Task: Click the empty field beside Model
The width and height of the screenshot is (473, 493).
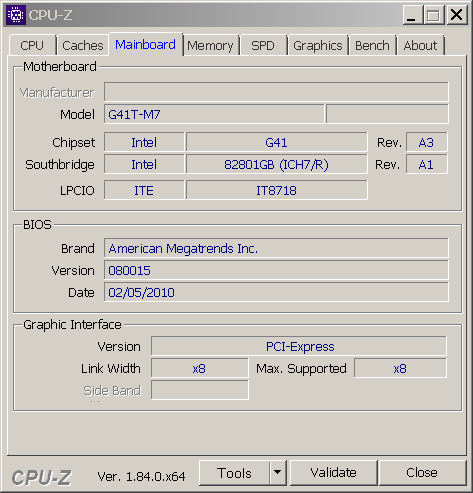Action: pos(387,114)
